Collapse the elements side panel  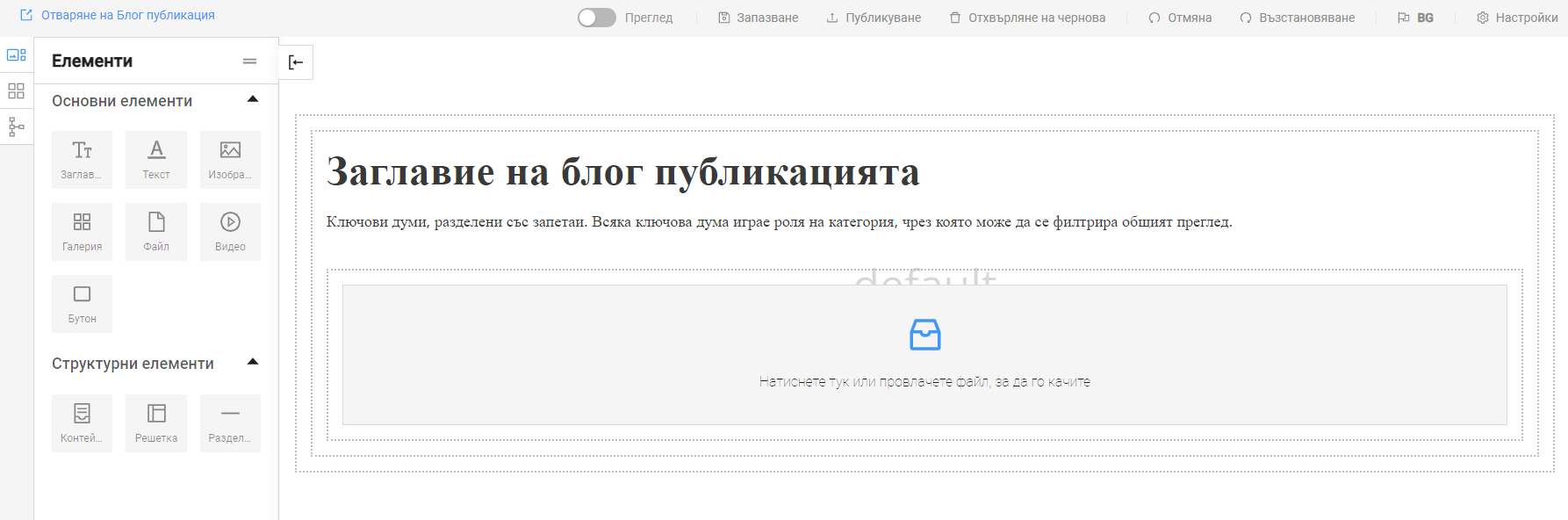(296, 62)
